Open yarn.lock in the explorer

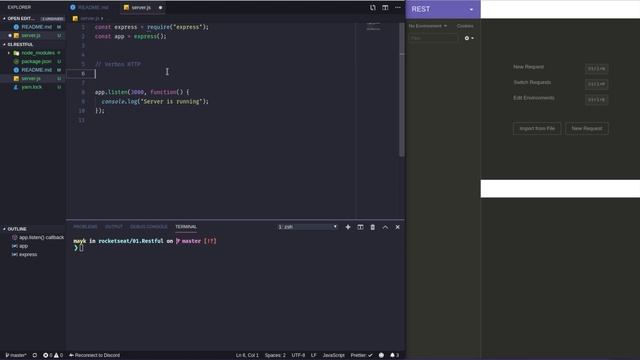[x=32, y=87]
